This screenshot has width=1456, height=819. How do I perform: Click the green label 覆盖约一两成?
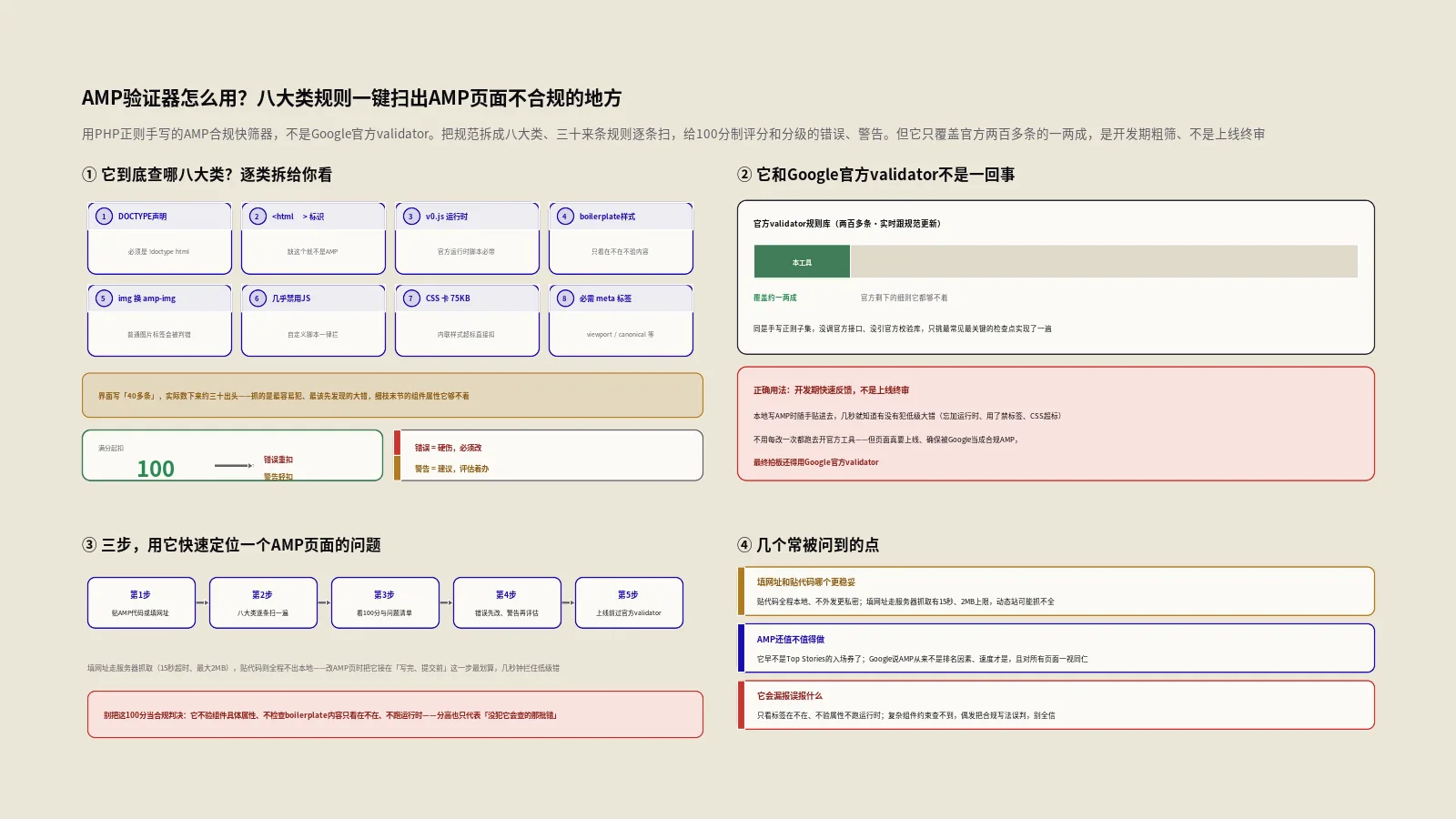[x=774, y=298]
